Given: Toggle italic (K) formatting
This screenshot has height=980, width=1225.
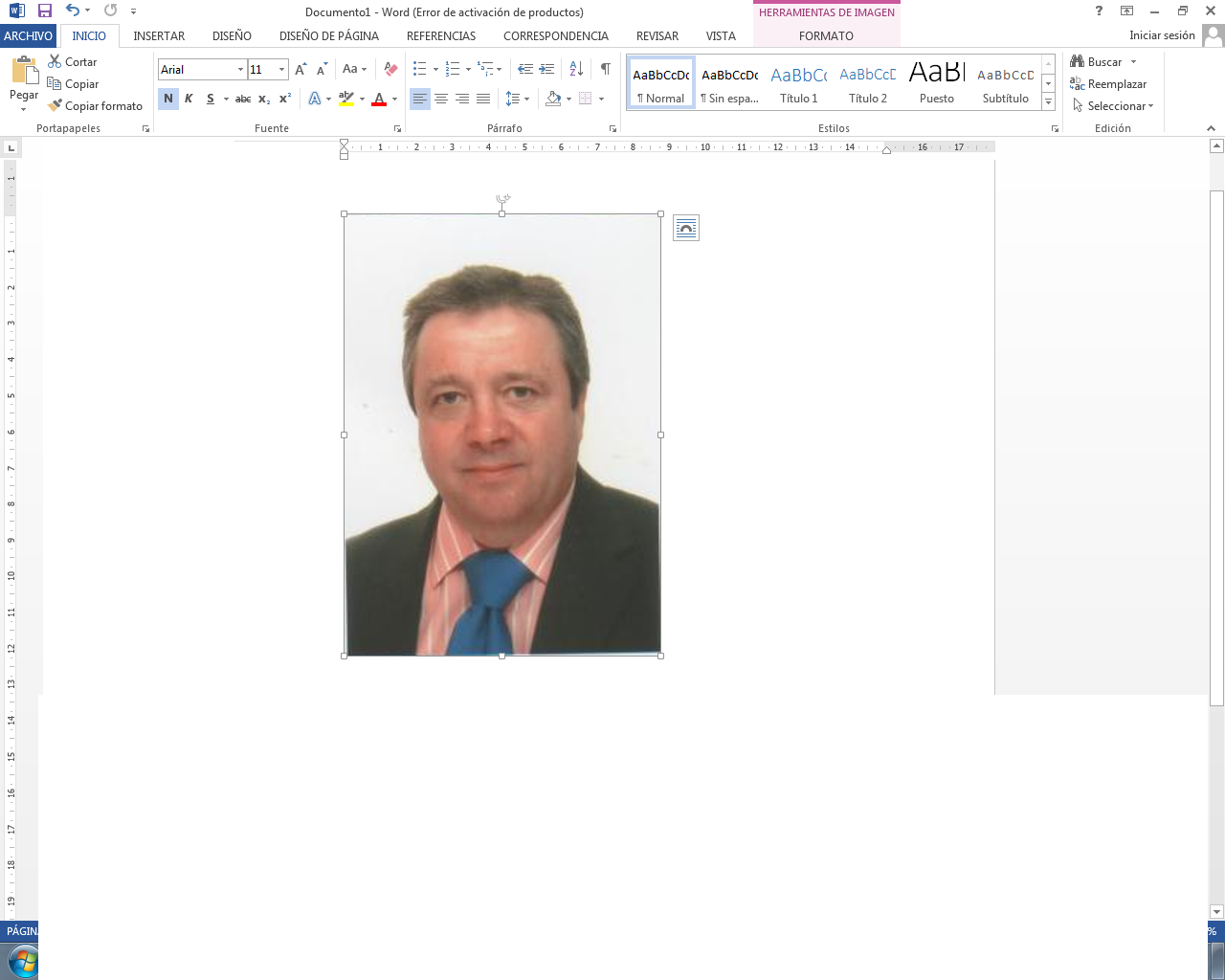Looking at the screenshot, I should click(x=189, y=99).
